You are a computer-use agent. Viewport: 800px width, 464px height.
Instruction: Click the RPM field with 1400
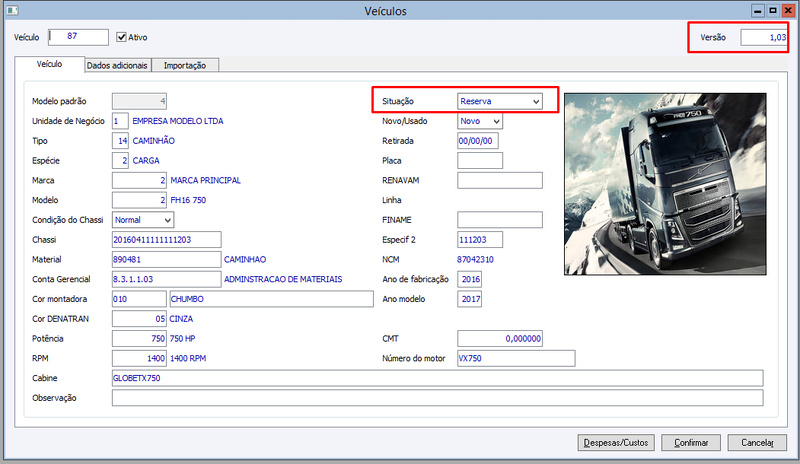tap(139, 358)
